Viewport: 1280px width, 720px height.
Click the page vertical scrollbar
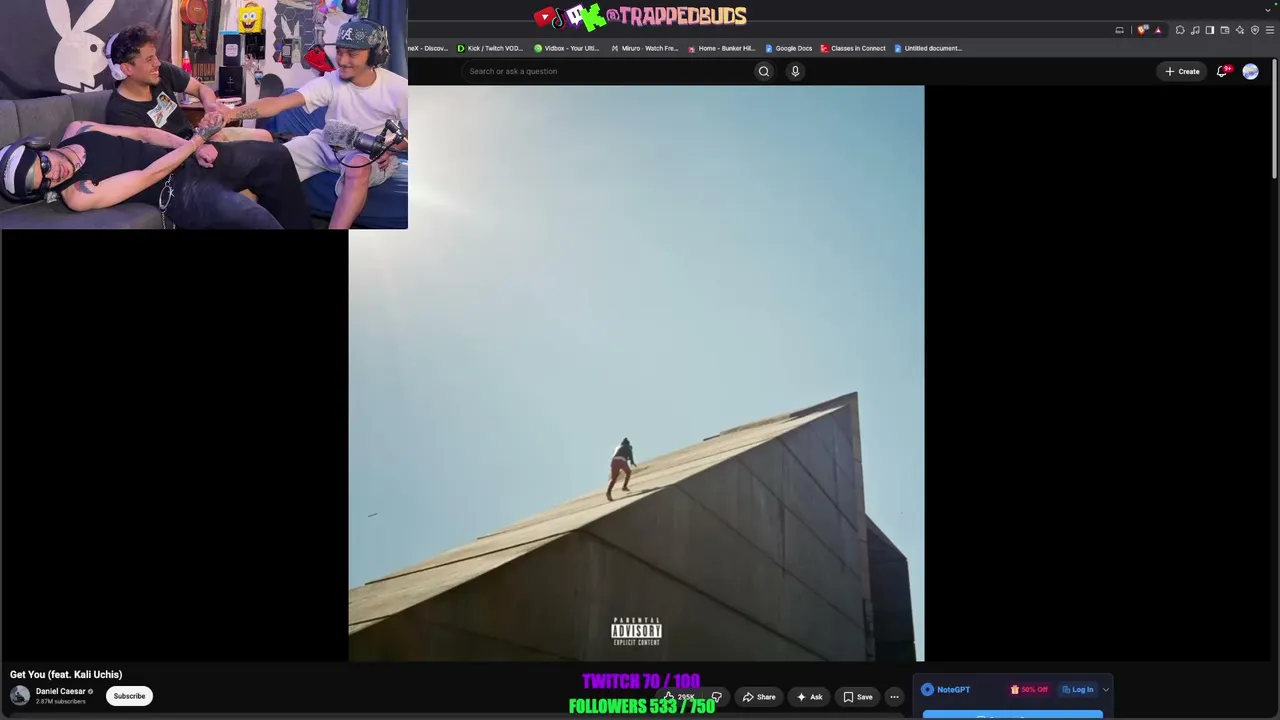1275,118
